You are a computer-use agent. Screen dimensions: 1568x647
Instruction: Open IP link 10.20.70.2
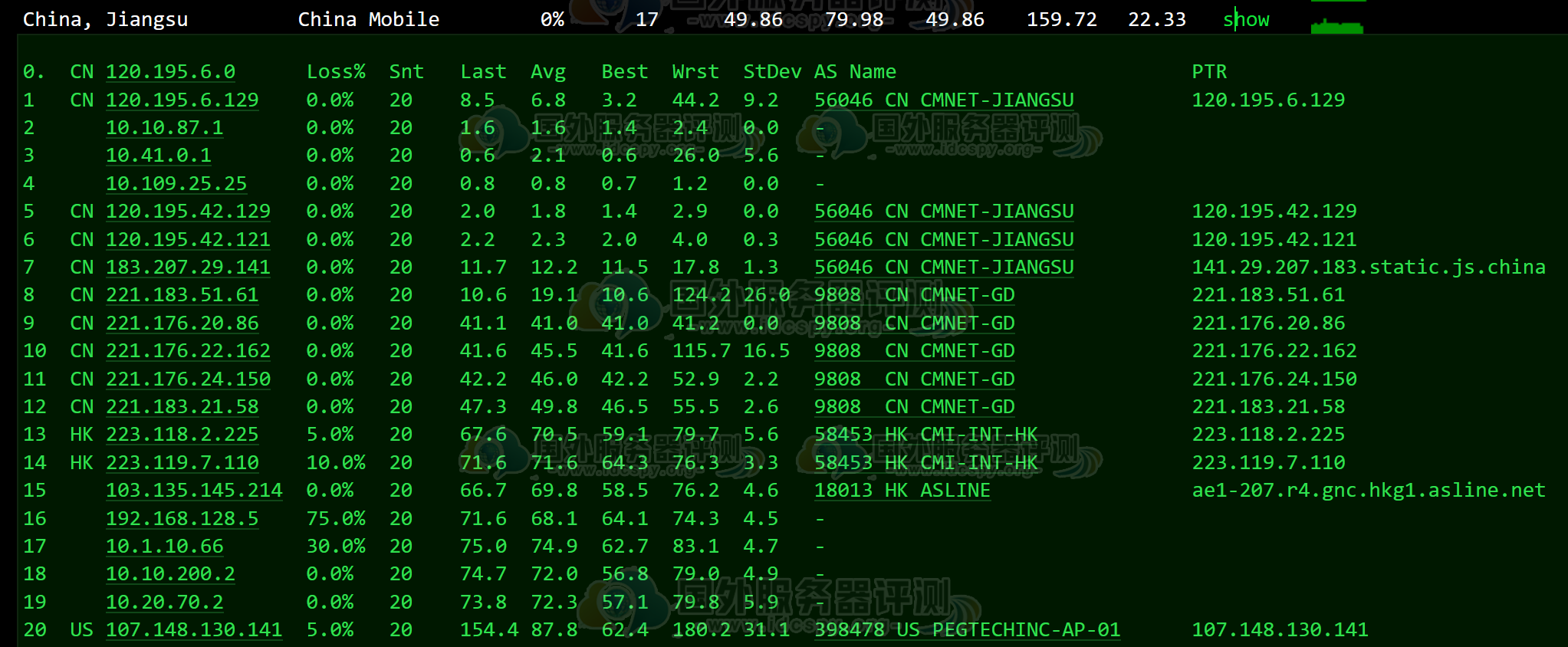[165, 603]
